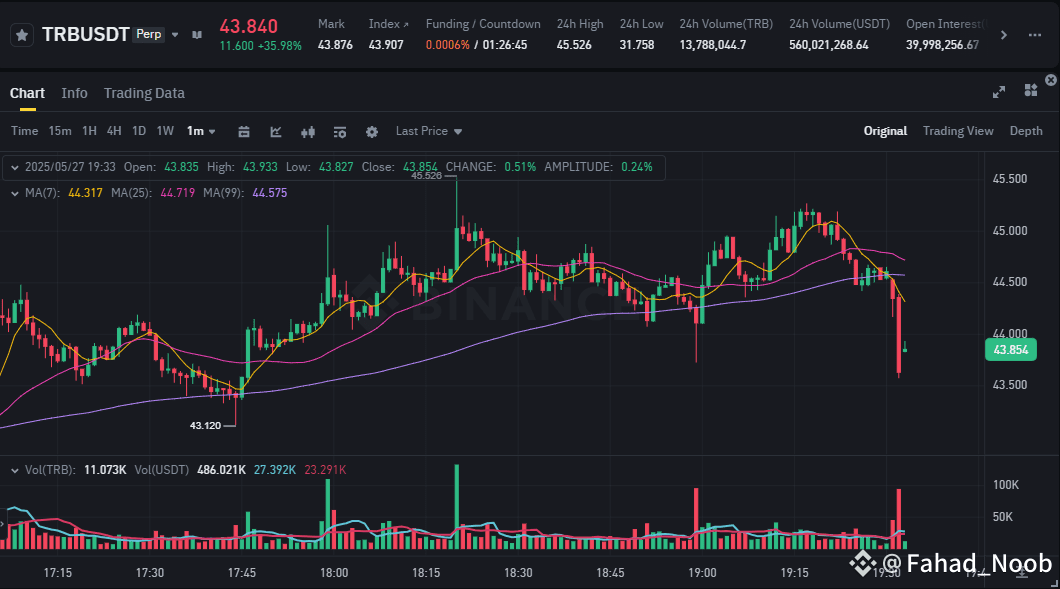1060x589 pixels.
Task: Click the 24h Low value 31.758
Action: coord(637,45)
